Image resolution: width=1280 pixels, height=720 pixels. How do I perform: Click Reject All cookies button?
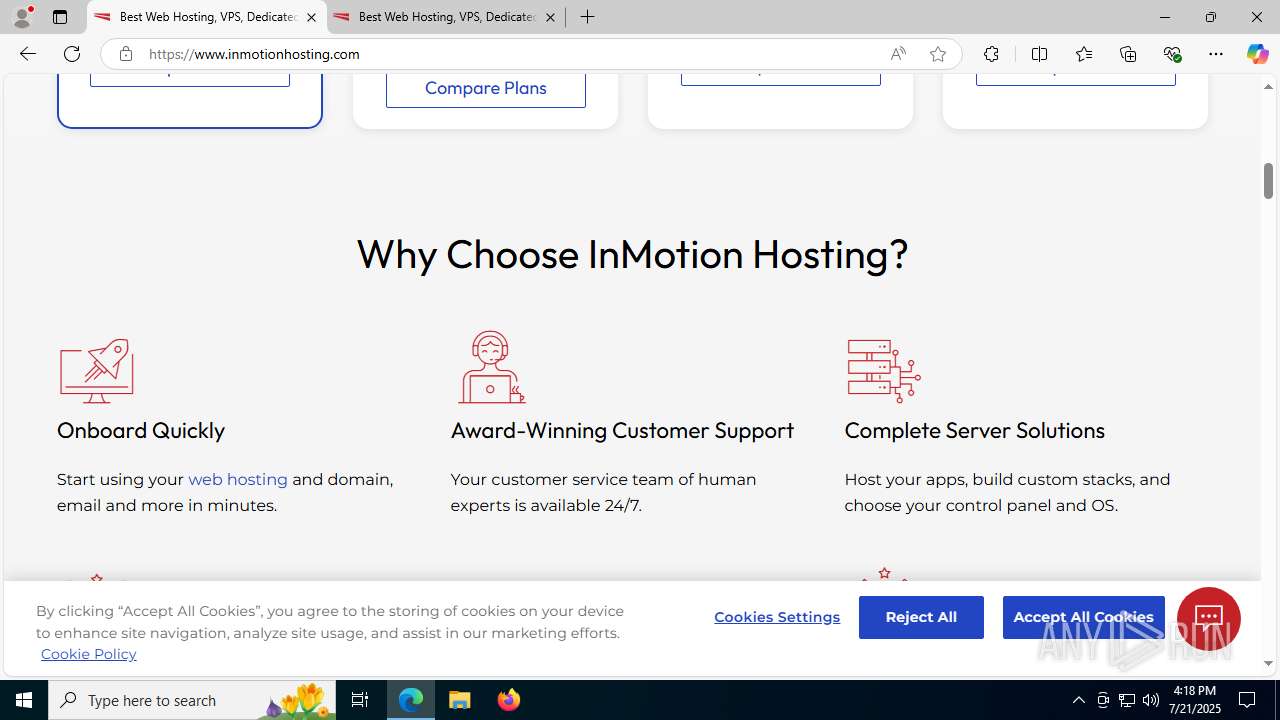coord(921,617)
